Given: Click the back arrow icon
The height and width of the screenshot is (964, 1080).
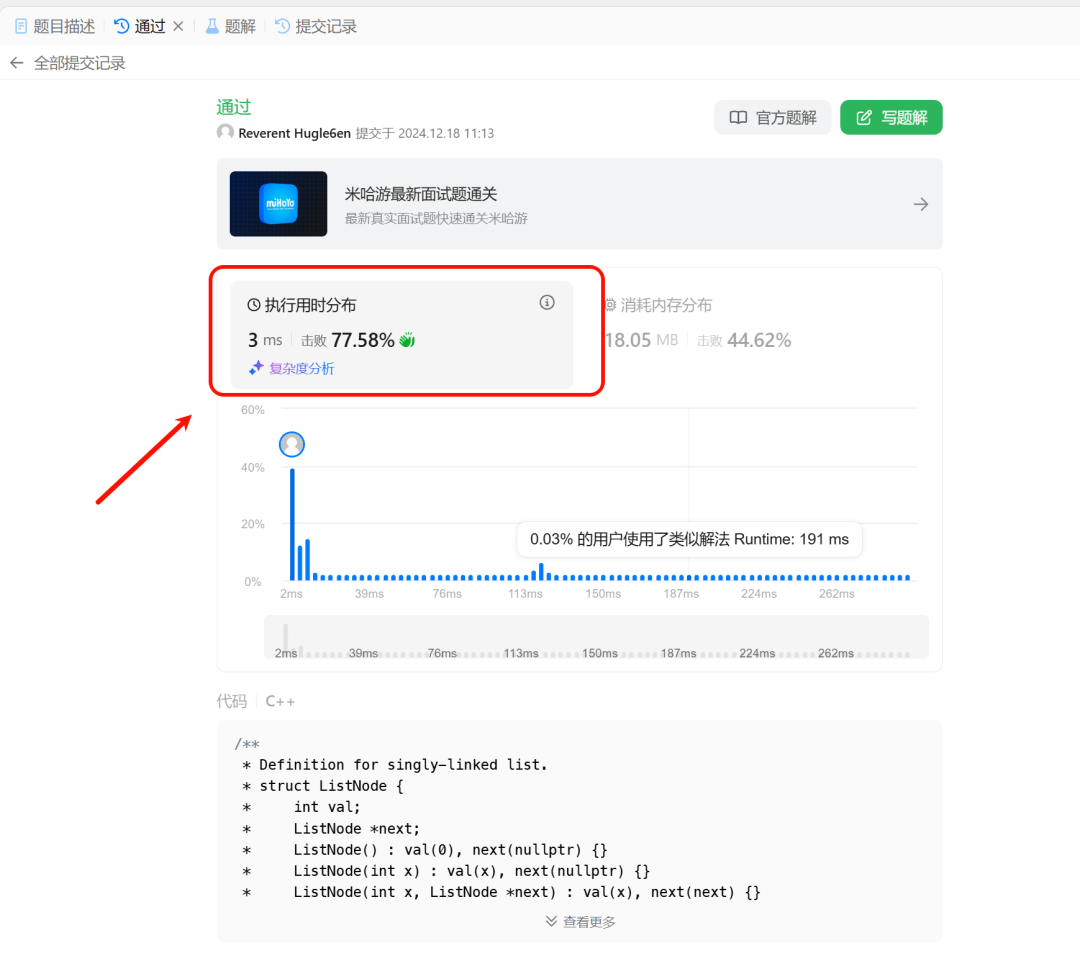Looking at the screenshot, I should 17,63.
